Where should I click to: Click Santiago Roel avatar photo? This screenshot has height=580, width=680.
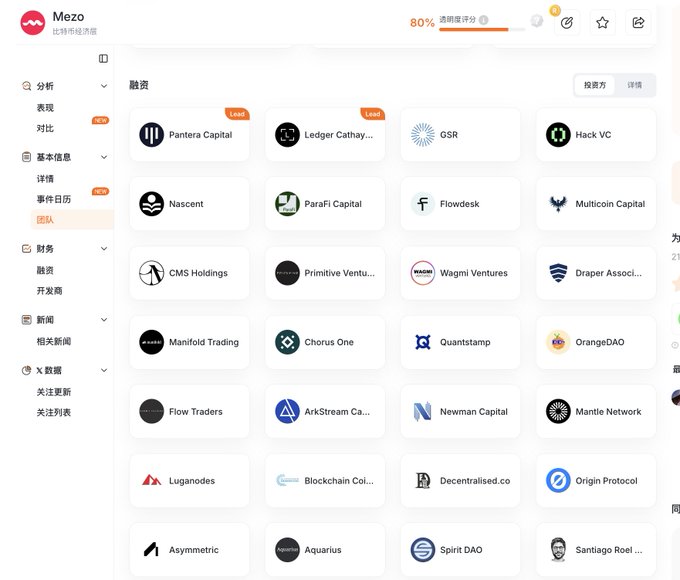558,550
